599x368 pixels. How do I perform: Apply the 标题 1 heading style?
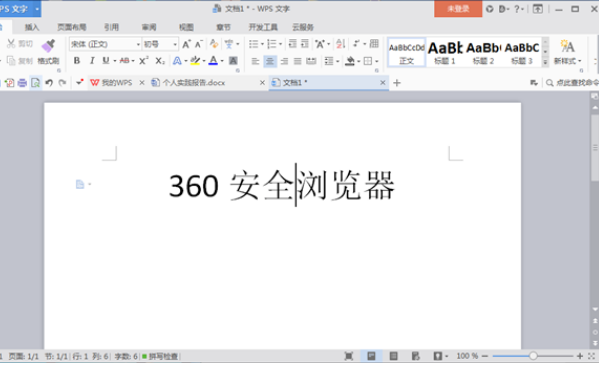point(445,52)
